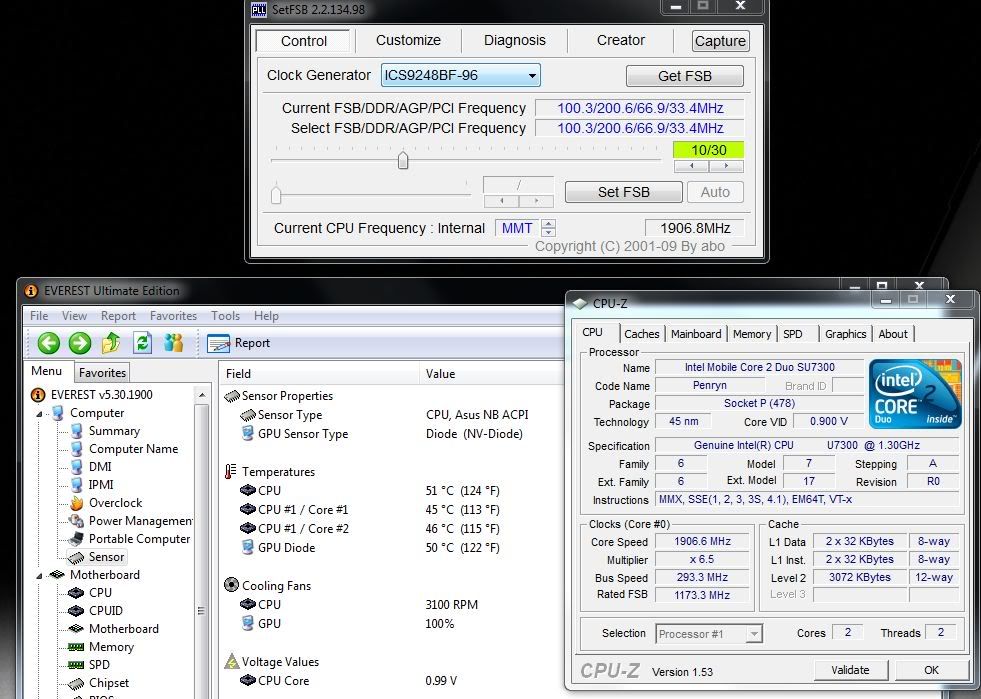
Task: Open the Tools menu in EVEREST
Action: 225,316
